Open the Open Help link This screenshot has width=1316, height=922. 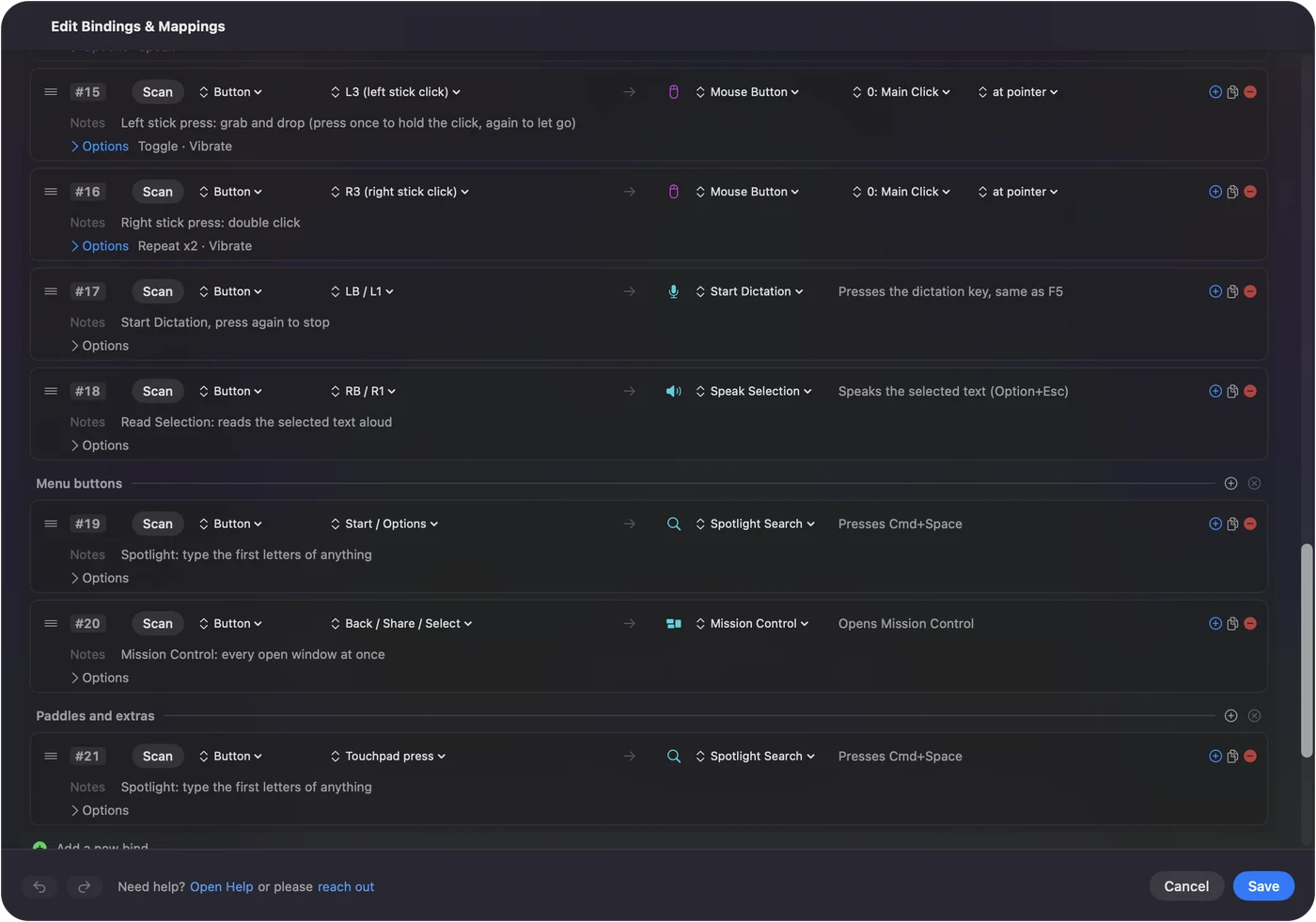222,886
